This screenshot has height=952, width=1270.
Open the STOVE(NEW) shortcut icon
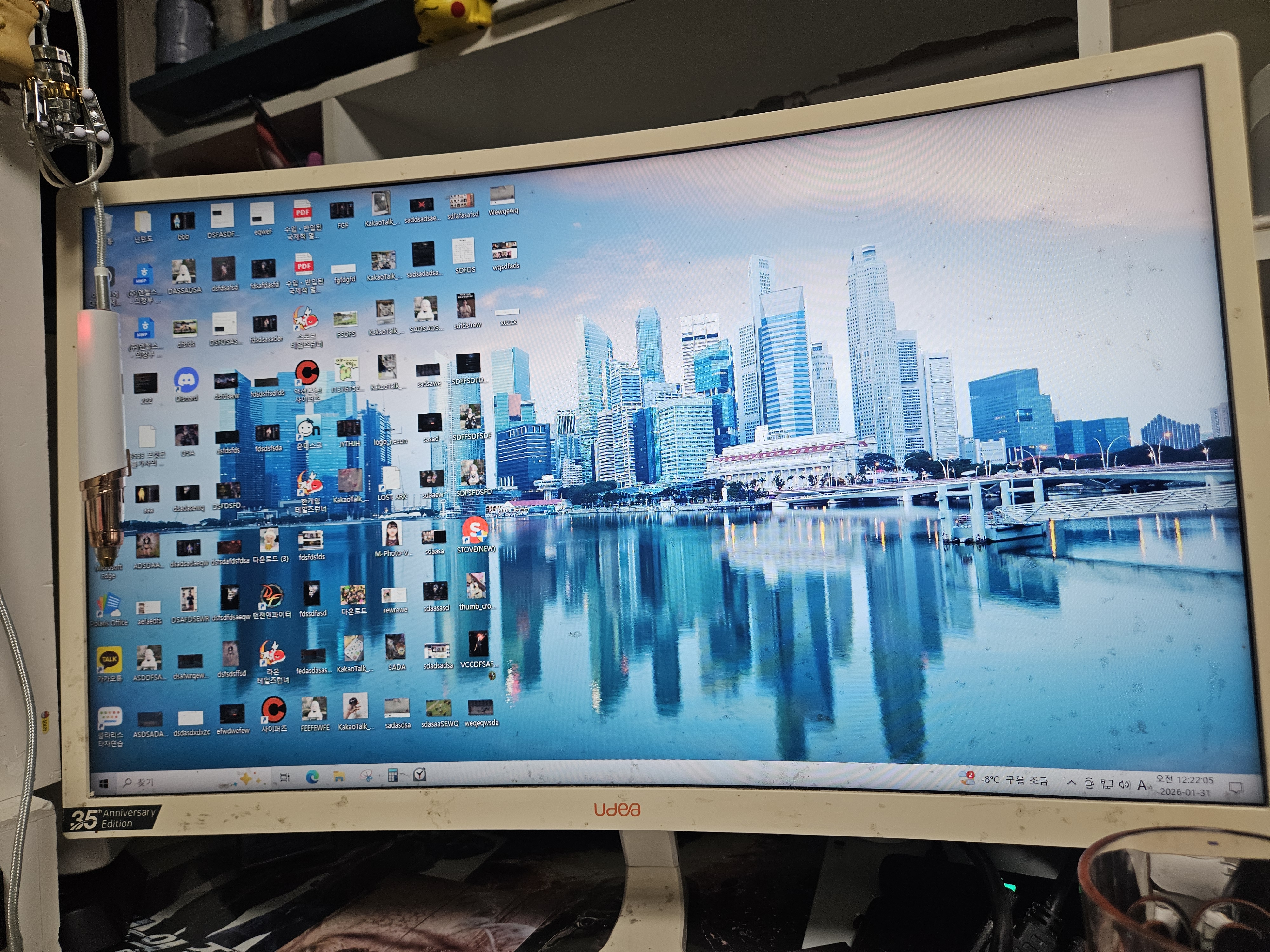point(475,531)
